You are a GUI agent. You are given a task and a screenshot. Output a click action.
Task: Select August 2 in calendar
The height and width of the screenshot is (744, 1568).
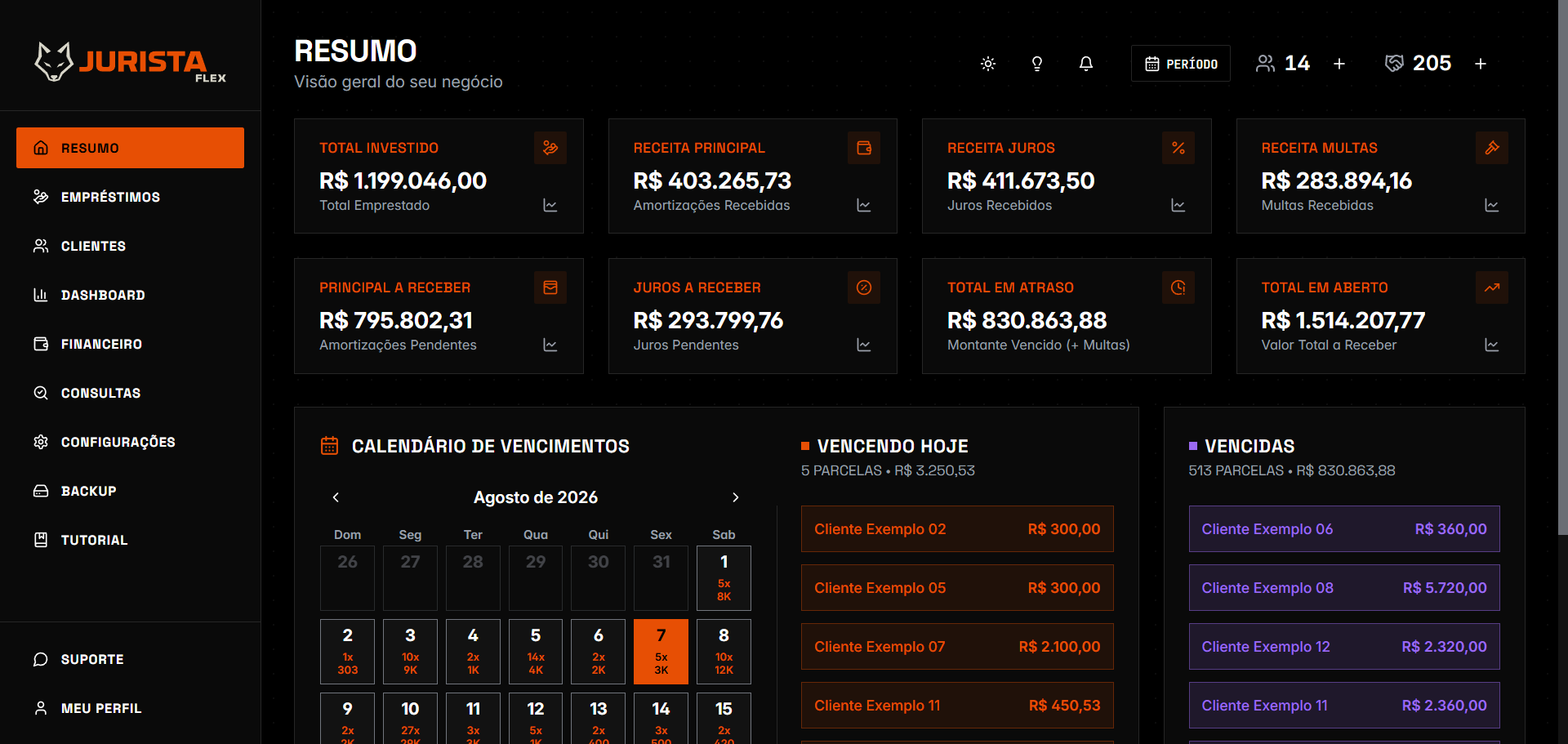click(347, 652)
